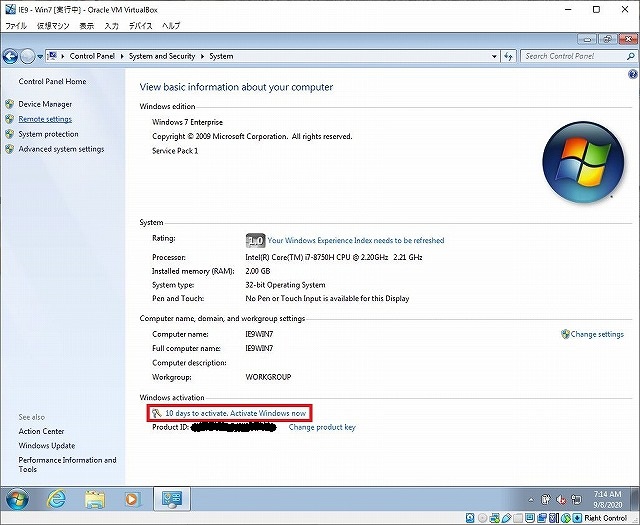Click VirtualBox network adapter indicator
The height and width of the screenshot is (525, 640).
tap(495, 518)
